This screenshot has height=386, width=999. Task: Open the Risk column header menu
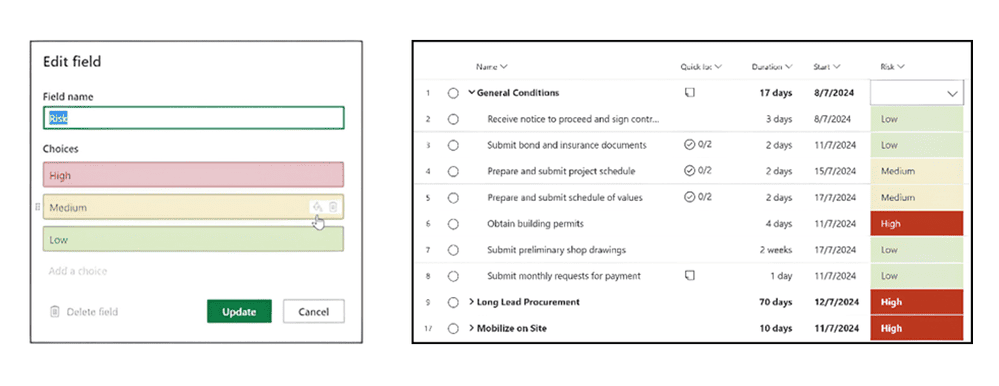click(893, 66)
